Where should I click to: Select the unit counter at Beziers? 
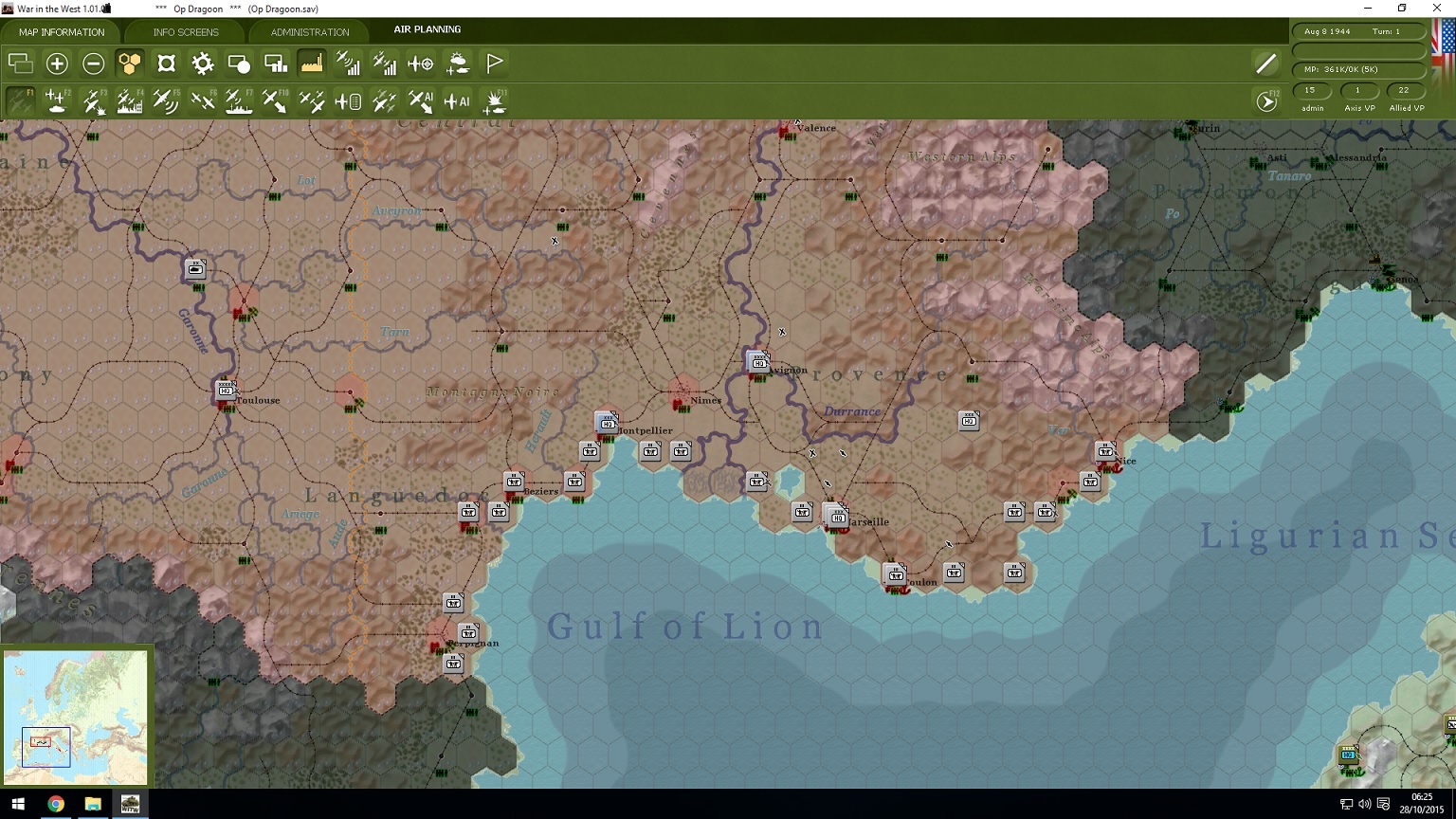coord(514,481)
